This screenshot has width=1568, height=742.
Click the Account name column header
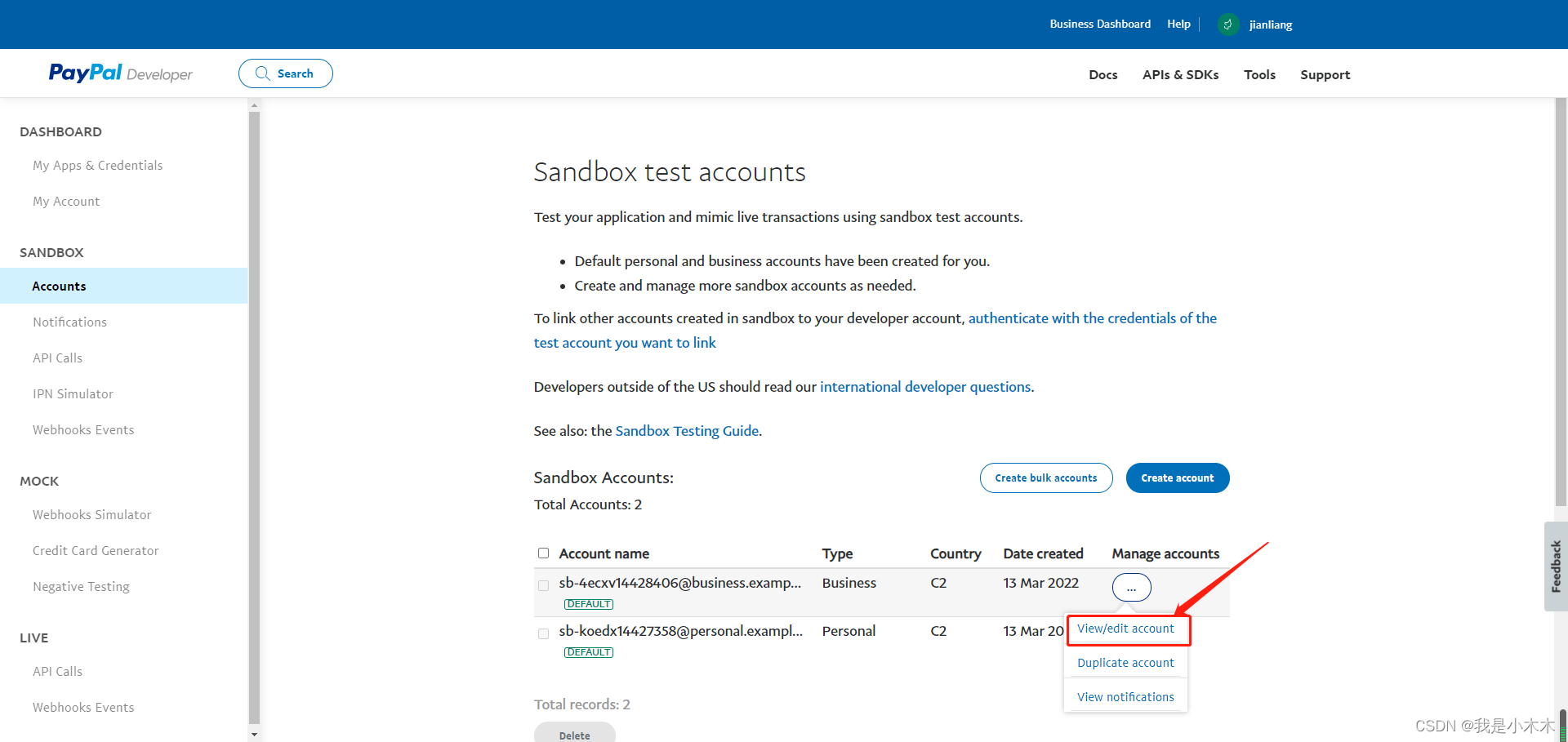click(604, 553)
